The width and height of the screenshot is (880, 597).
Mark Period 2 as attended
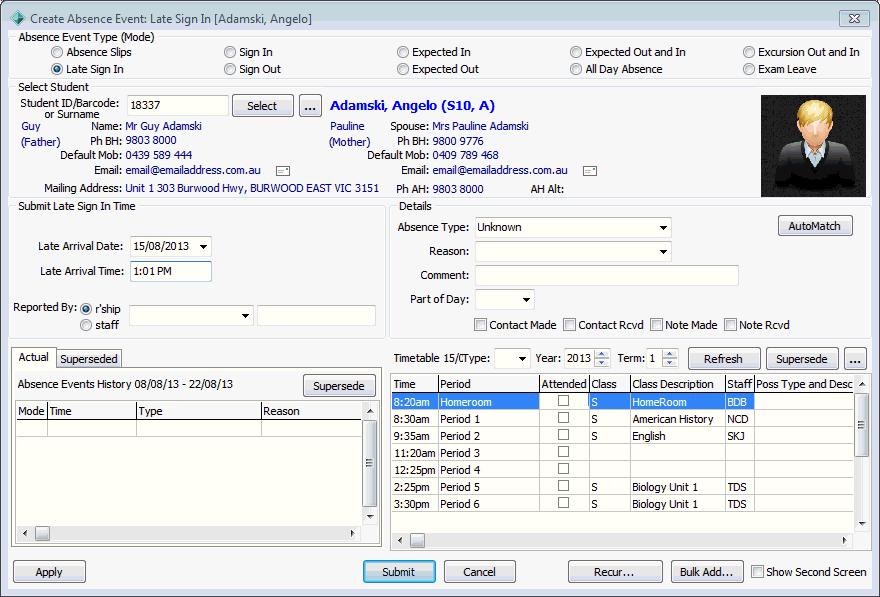click(563, 435)
